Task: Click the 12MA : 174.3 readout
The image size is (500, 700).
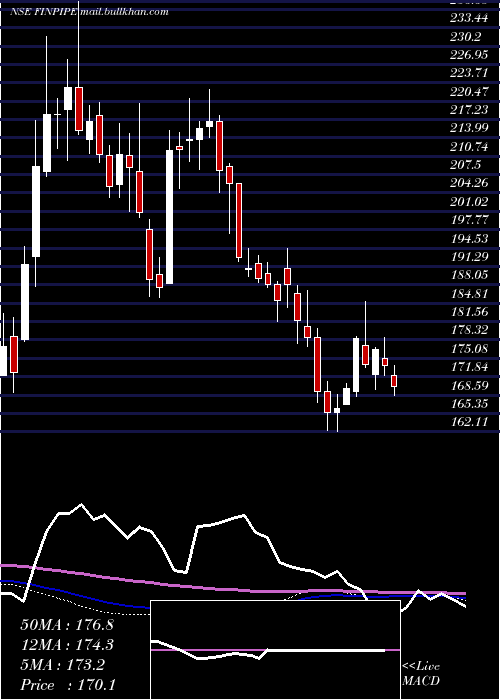Action: (x=67, y=645)
